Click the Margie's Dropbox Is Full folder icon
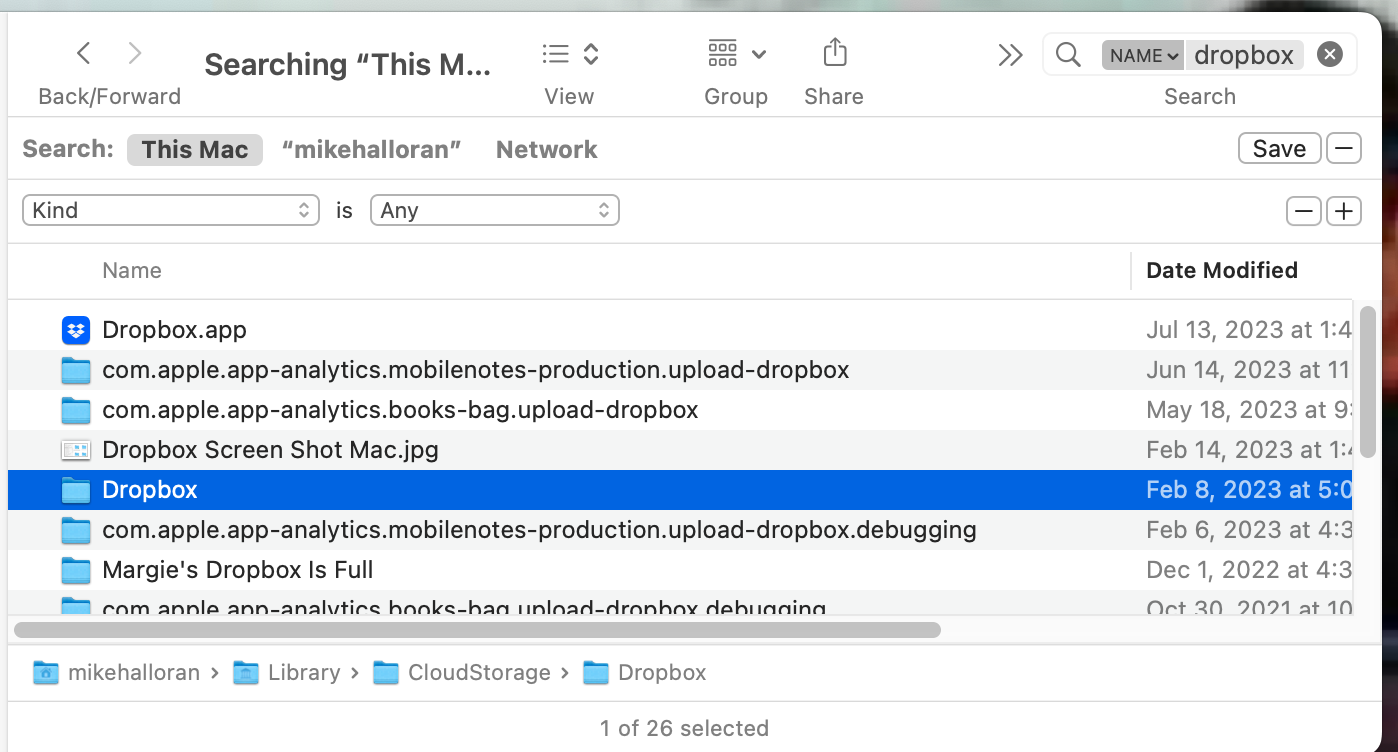Viewport: 1398px width, 752px height. pyautogui.click(x=76, y=570)
